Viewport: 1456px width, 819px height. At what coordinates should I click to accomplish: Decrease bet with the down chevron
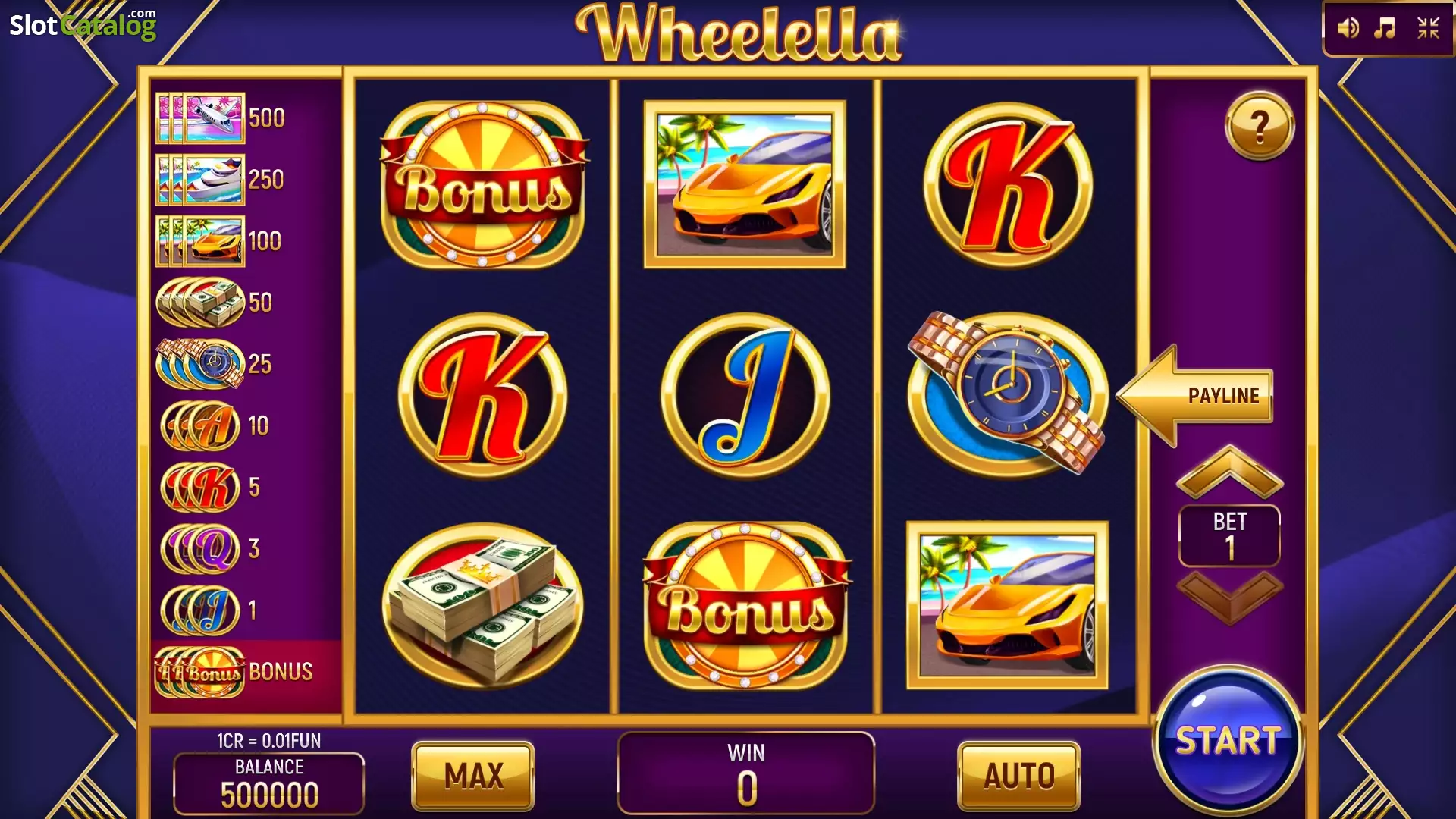click(x=1229, y=598)
